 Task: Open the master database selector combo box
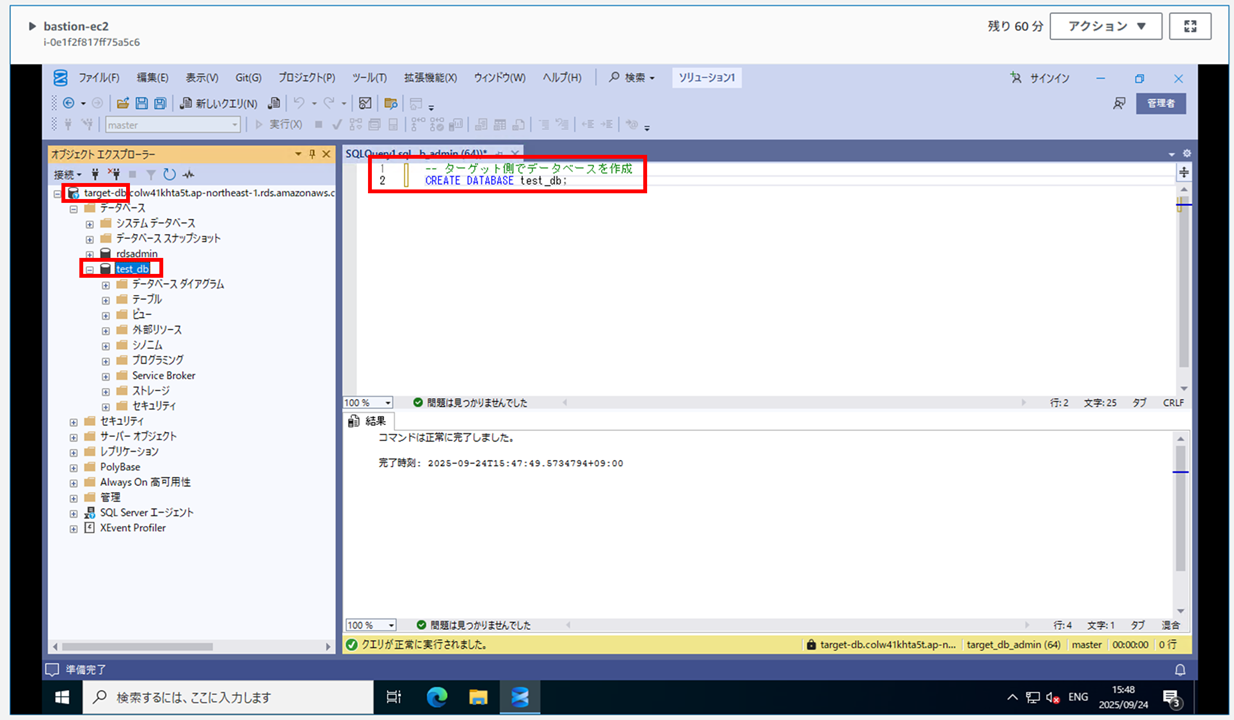[x=173, y=125]
